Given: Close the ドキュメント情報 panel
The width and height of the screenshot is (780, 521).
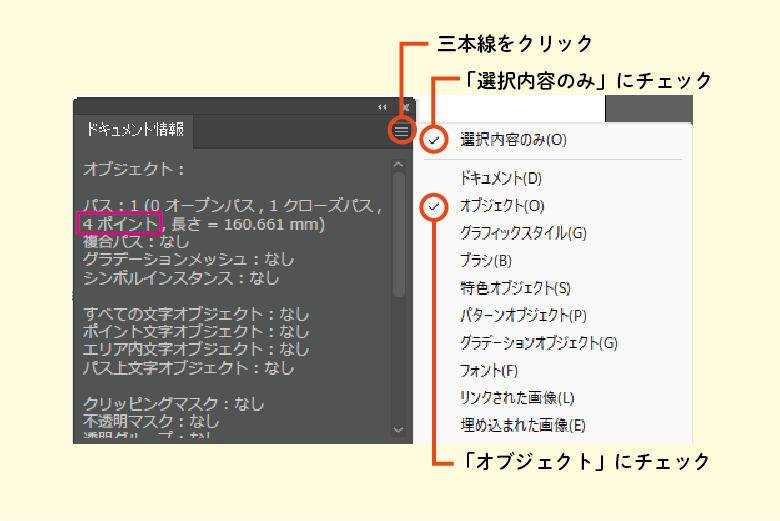Looking at the screenshot, I should point(406,107).
